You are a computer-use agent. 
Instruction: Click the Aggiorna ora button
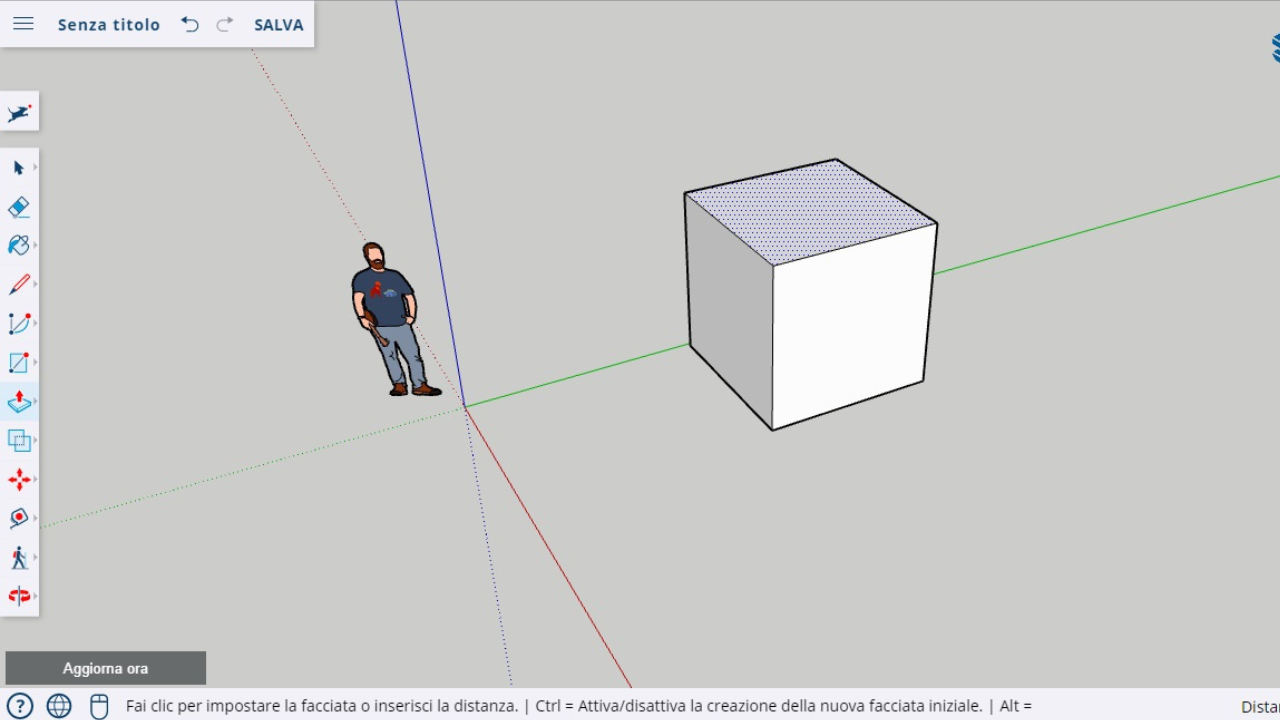[105, 667]
